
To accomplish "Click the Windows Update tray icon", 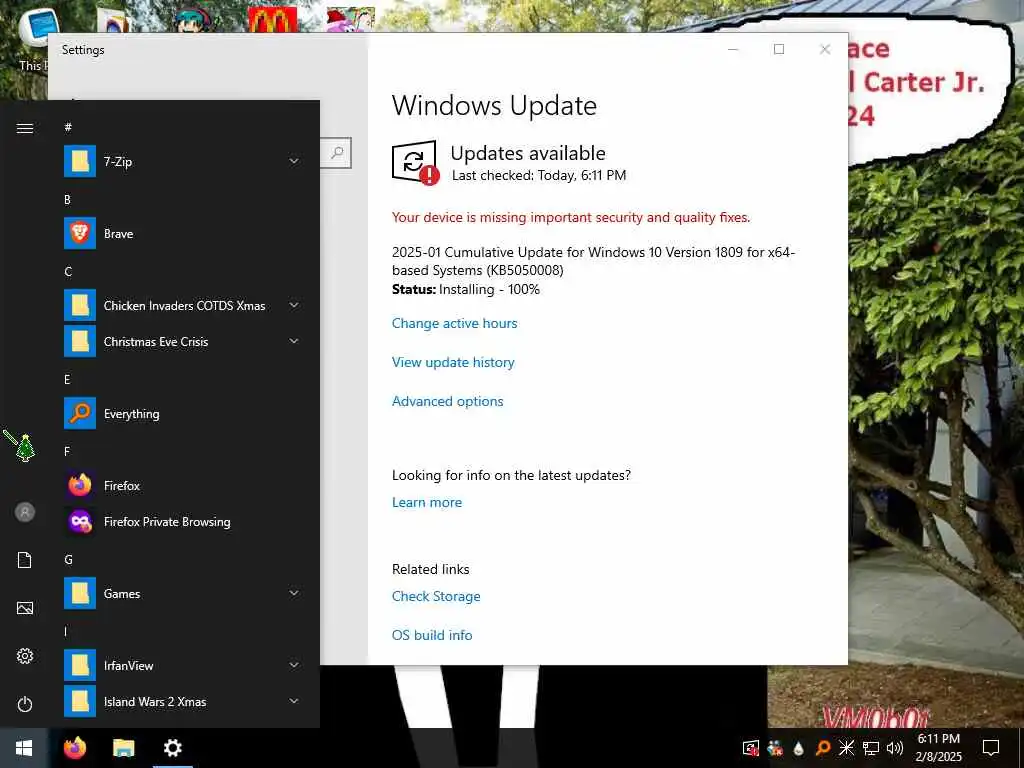I will tap(751, 748).
